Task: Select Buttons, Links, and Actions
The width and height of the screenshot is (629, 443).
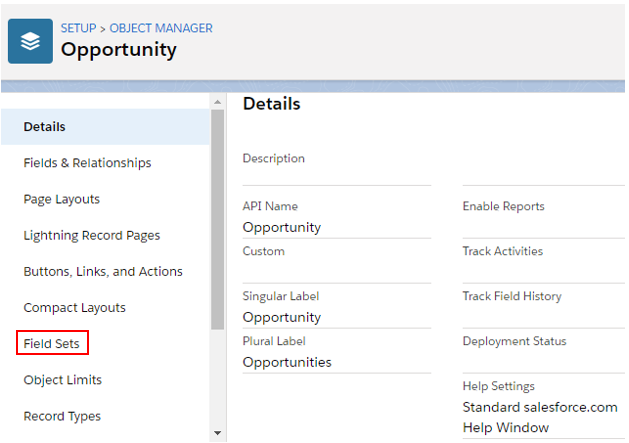Action: pos(103,271)
